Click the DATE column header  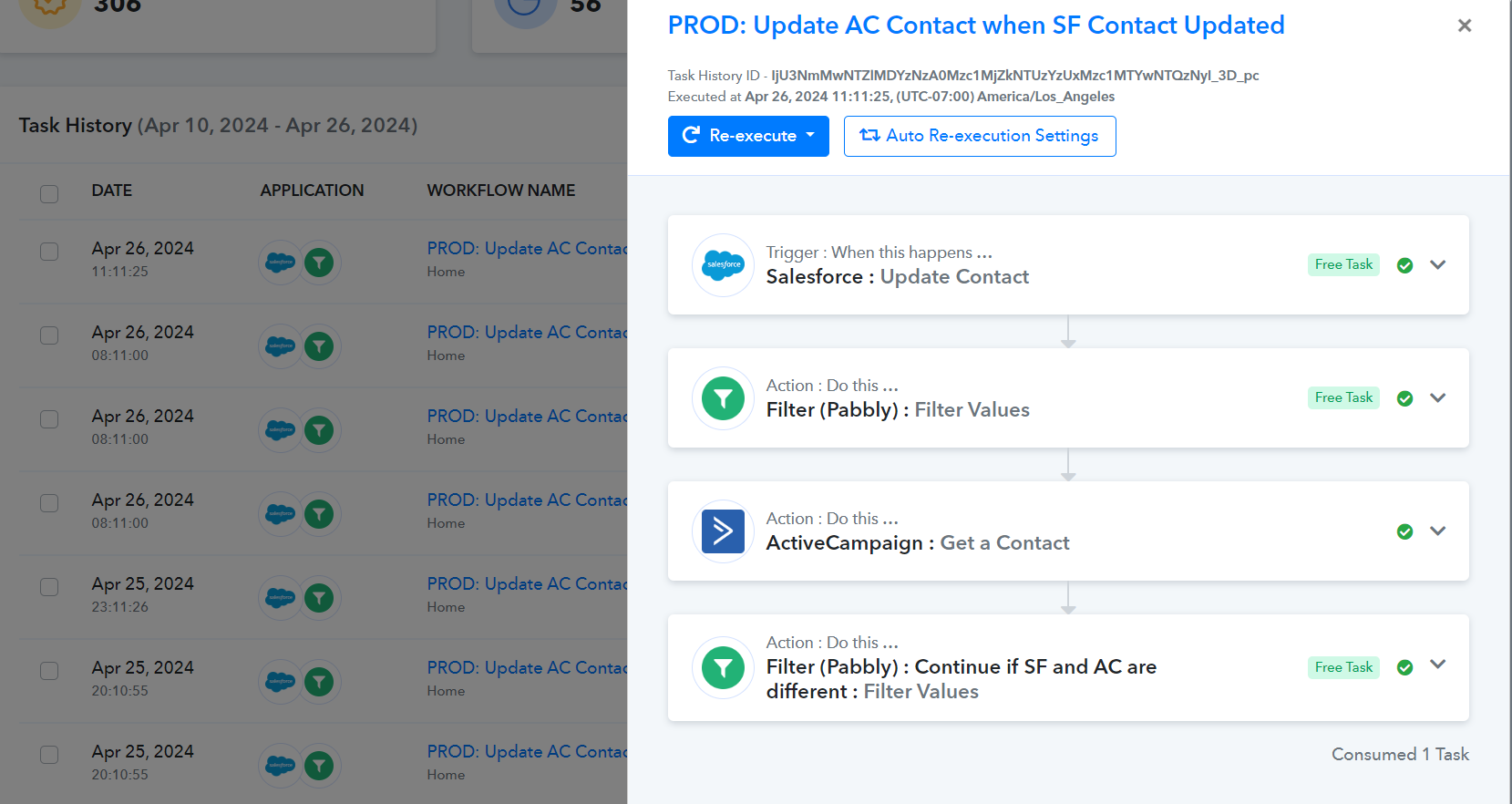pos(112,191)
